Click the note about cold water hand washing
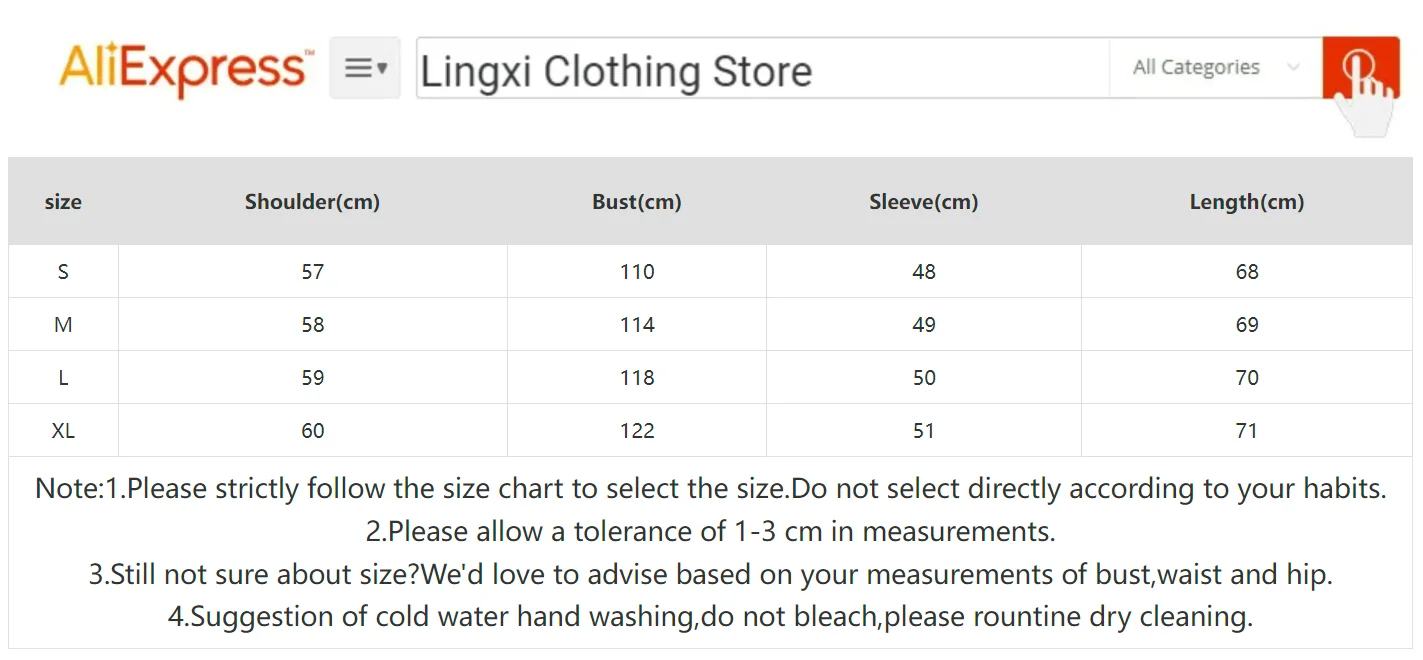 [710, 616]
